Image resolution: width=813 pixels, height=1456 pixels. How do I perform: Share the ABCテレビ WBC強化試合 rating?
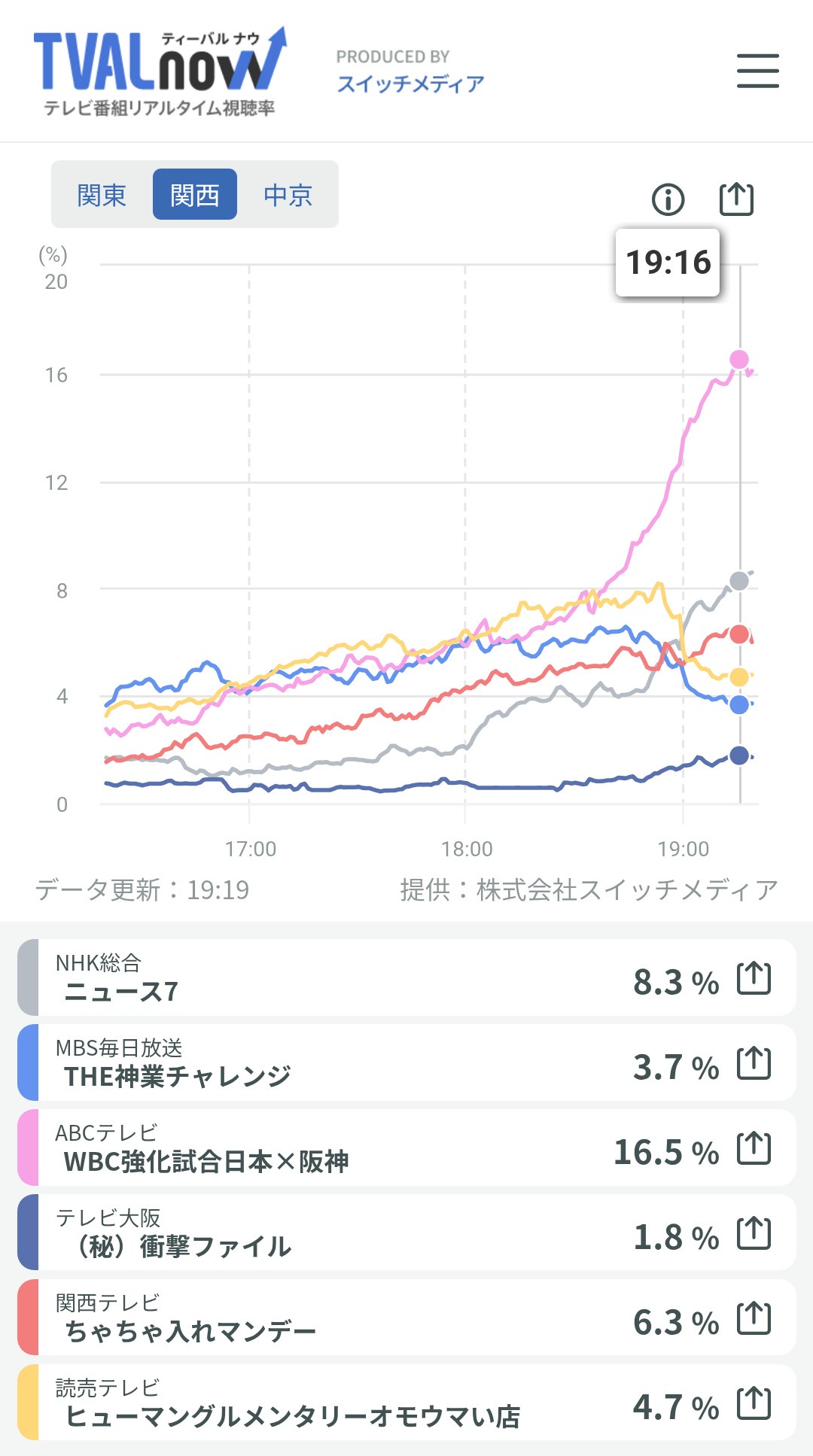pos(754,1148)
